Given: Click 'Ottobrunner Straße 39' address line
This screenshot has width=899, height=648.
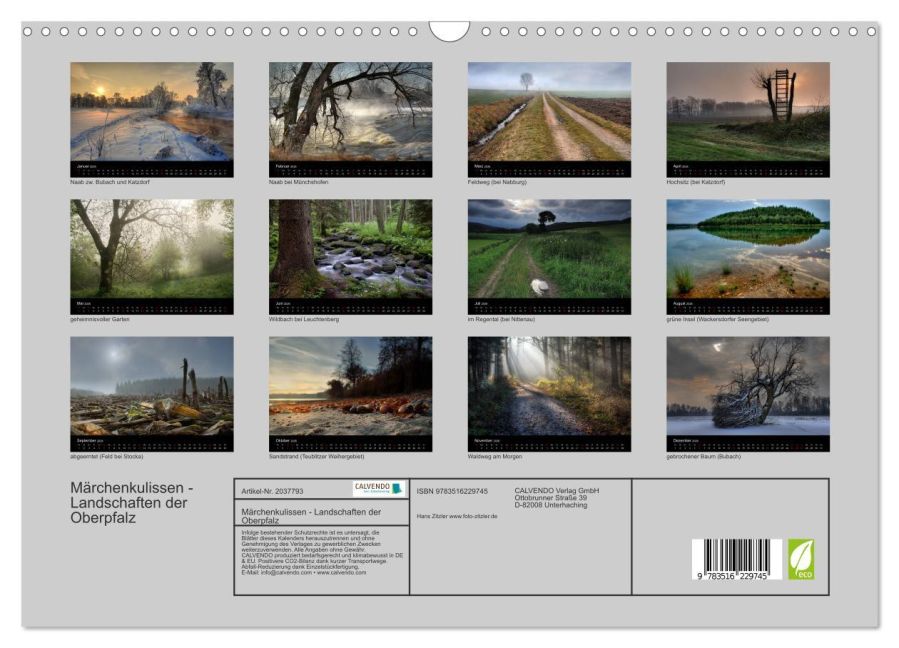Looking at the screenshot, I should (x=550, y=498).
